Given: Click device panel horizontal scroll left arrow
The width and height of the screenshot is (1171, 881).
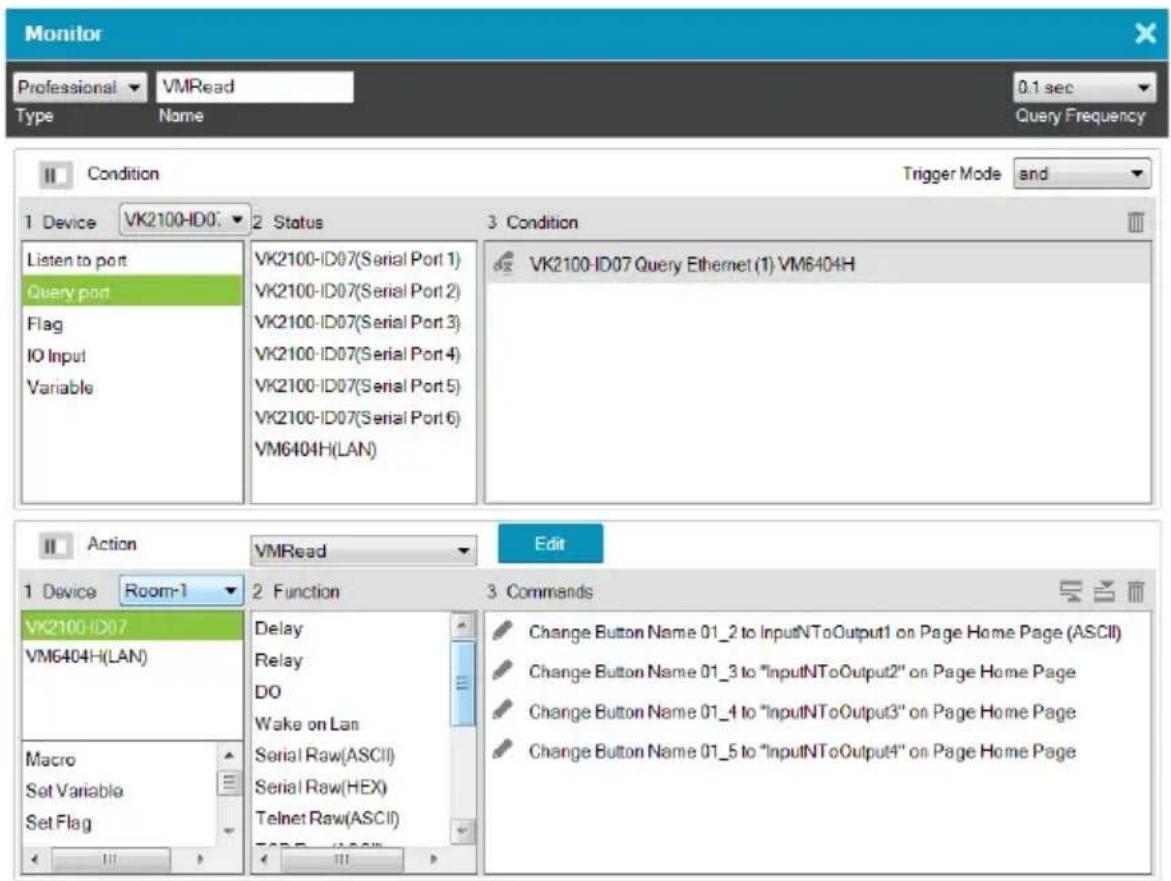Looking at the screenshot, I should coord(34,859).
